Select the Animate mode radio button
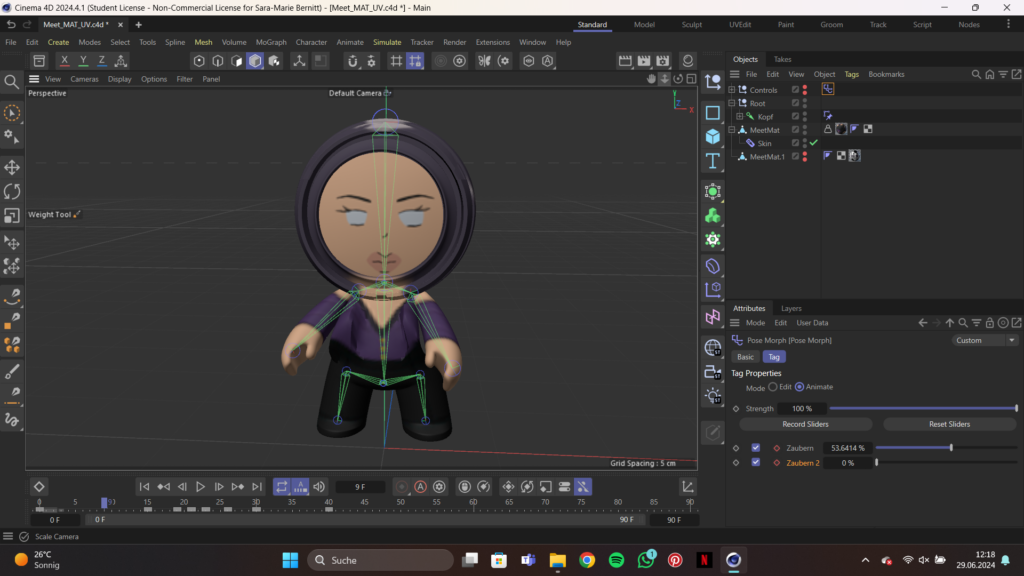 coord(800,387)
